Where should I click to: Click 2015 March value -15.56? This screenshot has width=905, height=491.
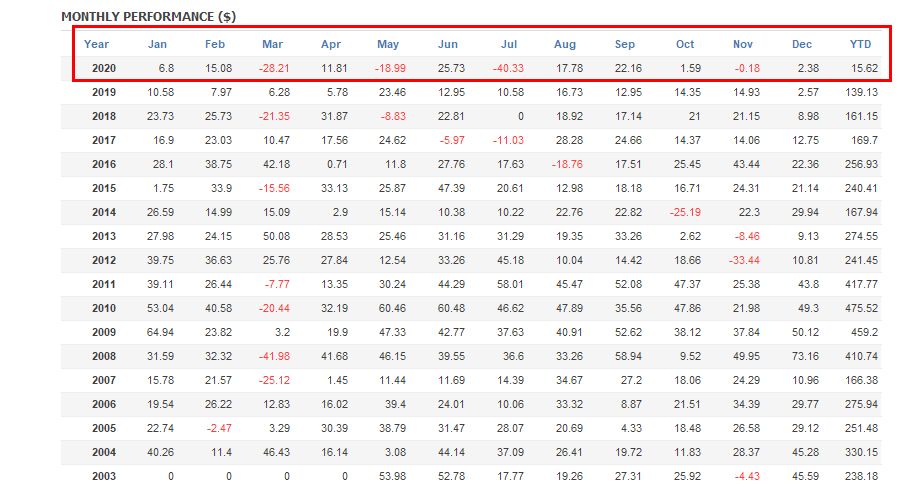(274, 188)
